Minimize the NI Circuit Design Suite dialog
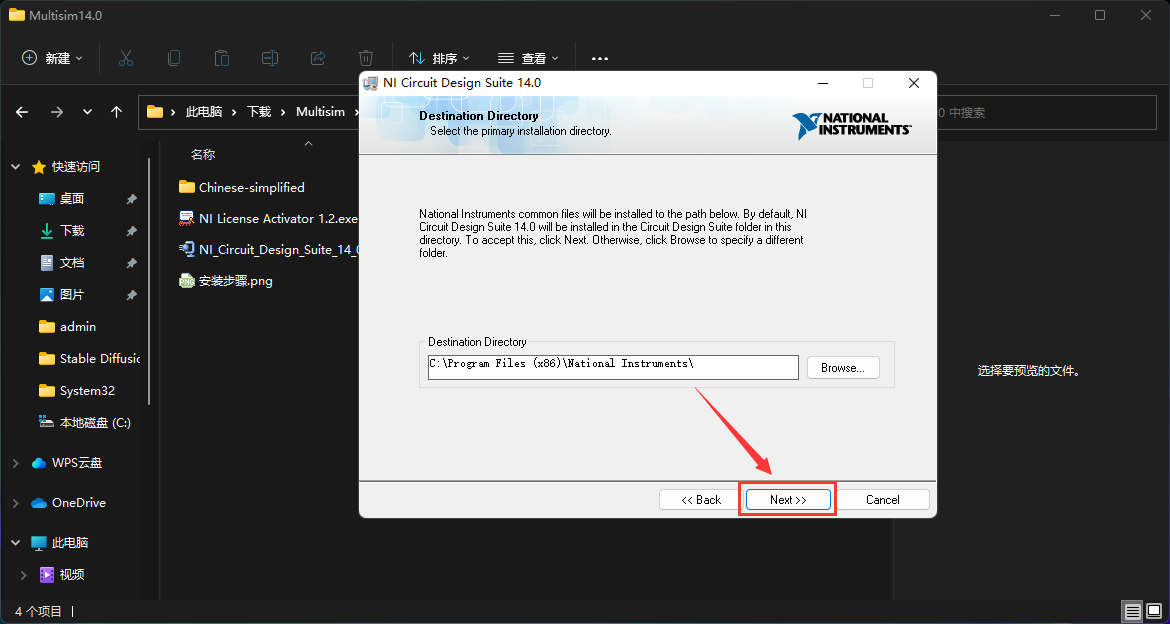 (x=822, y=83)
